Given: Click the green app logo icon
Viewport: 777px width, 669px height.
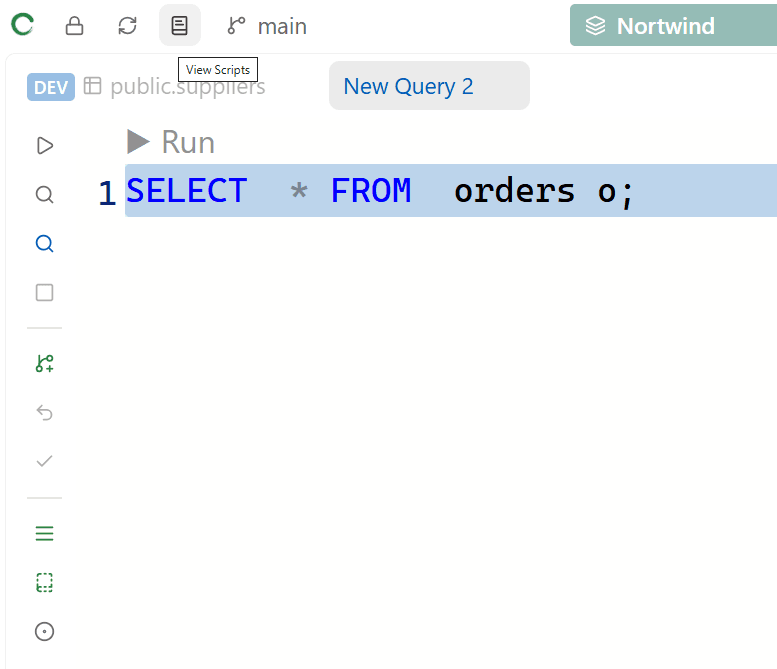Looking at the screenshot, I should 22,25.
